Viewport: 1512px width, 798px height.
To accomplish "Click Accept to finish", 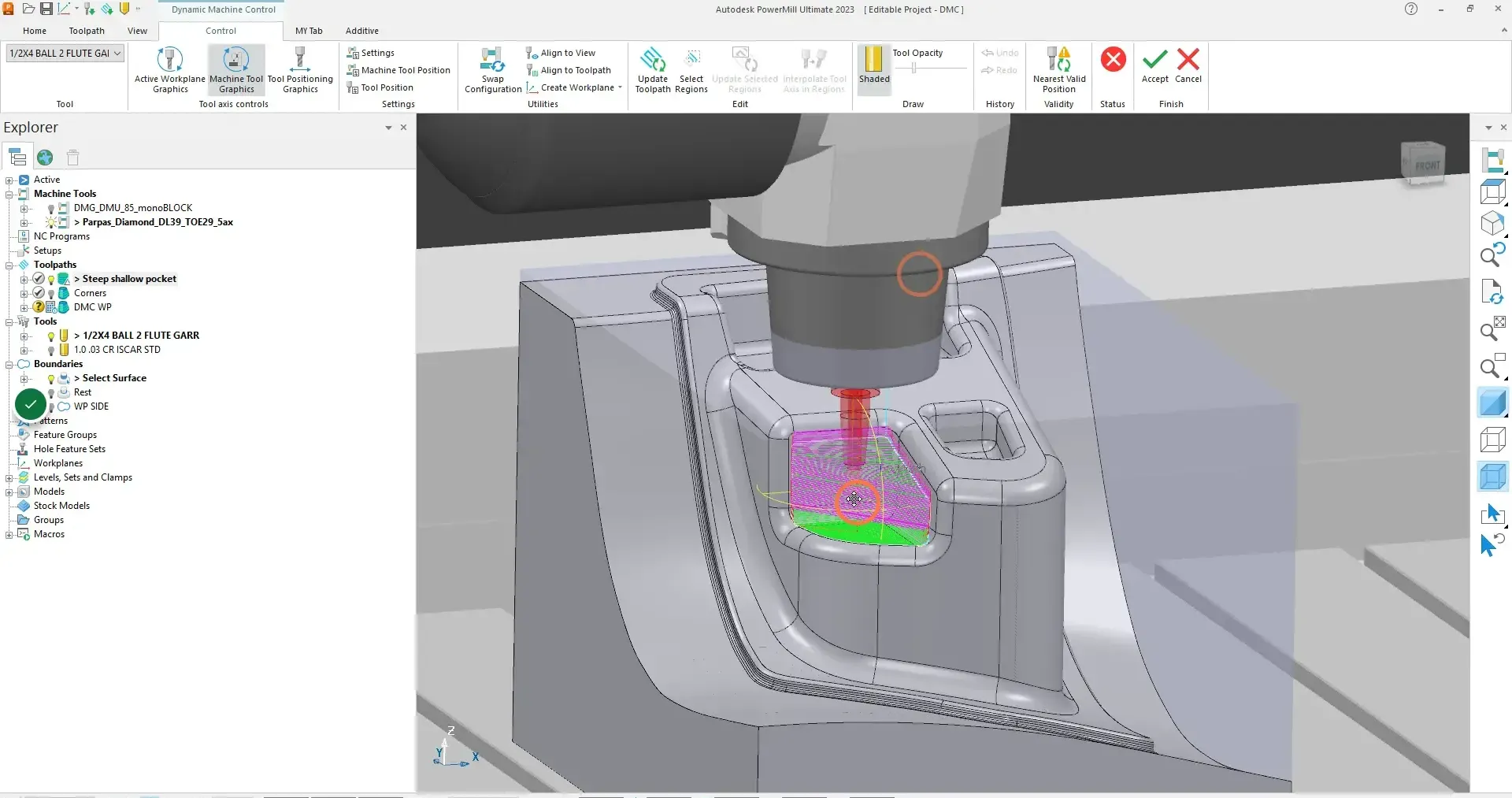I will [x=1154, y=65].
